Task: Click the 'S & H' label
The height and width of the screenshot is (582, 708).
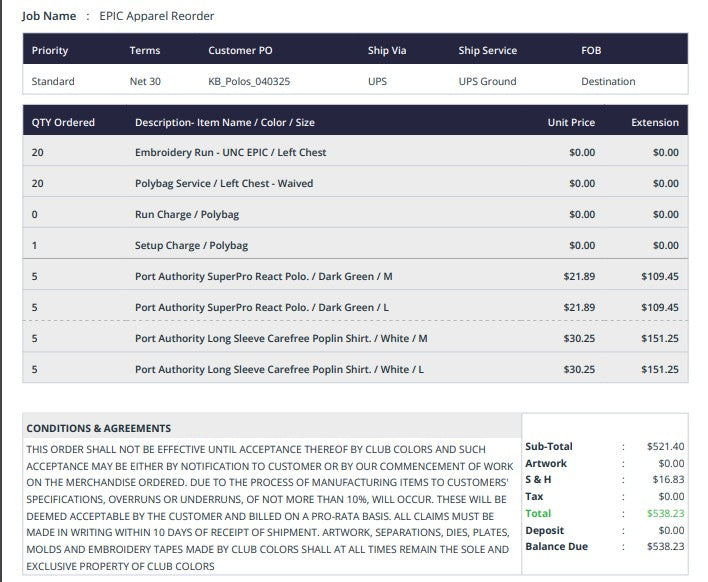Action: [x=538, y=480]
